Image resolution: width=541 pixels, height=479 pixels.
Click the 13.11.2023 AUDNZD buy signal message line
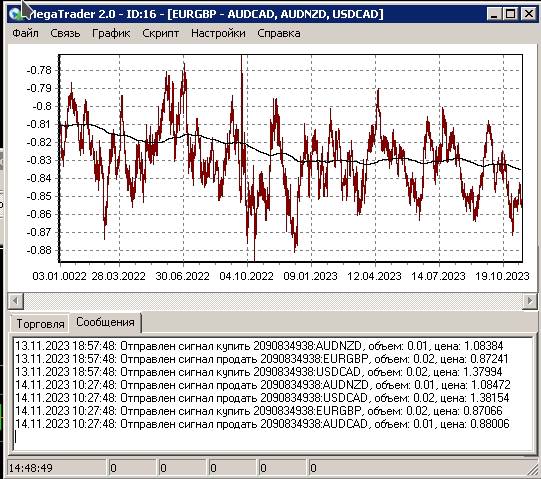click(x=259, y=346)
